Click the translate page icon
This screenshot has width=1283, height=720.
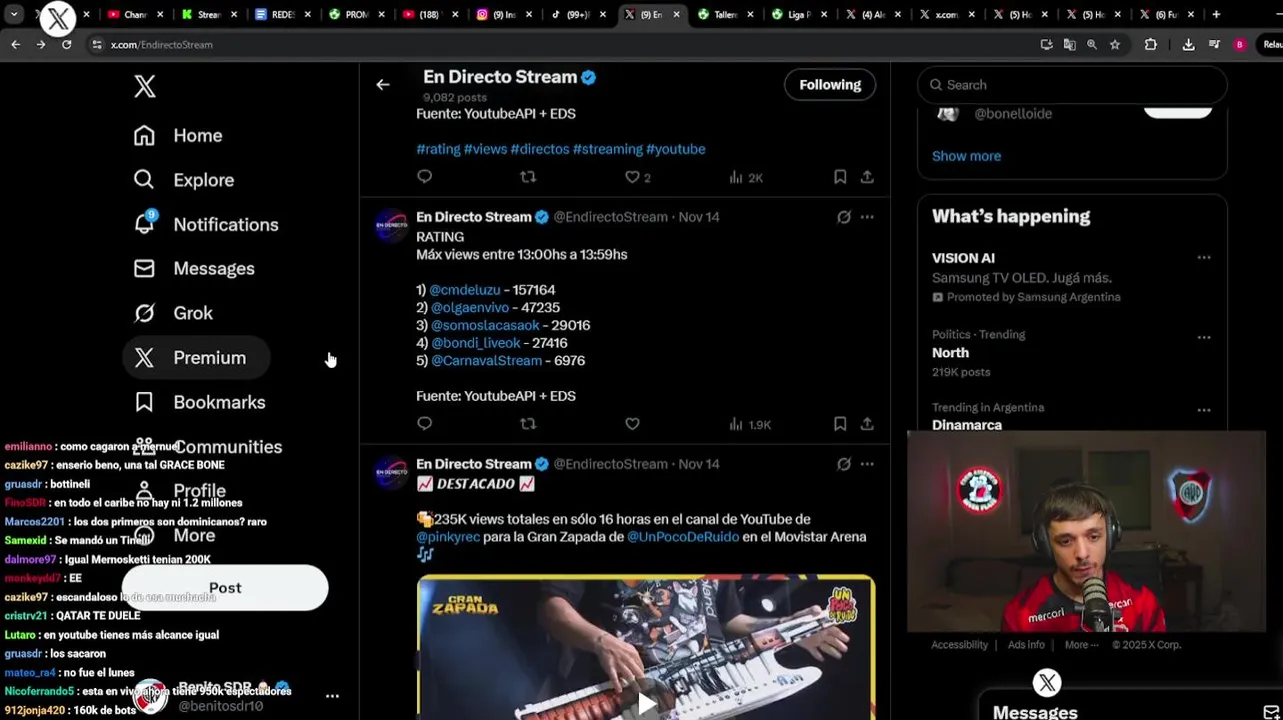click(1069, 45)
